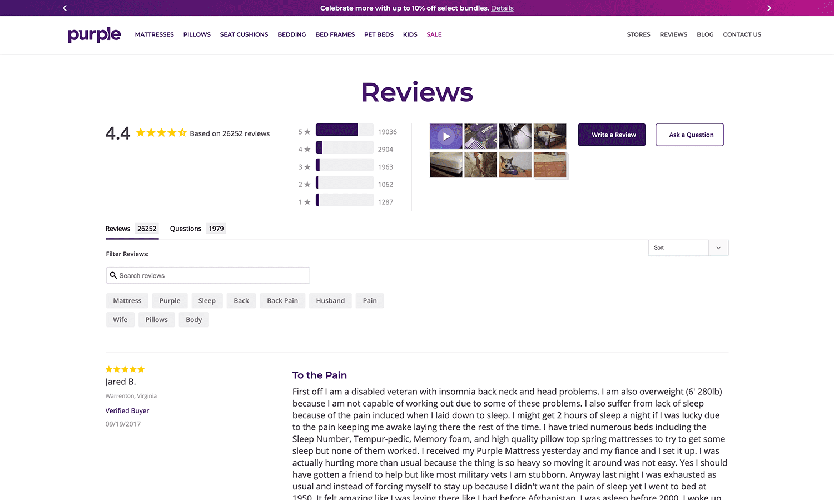Open the purple mattress cover photo thumbnail
The width and height of the screenshot is (834, 500).
(x=481, y=136)
